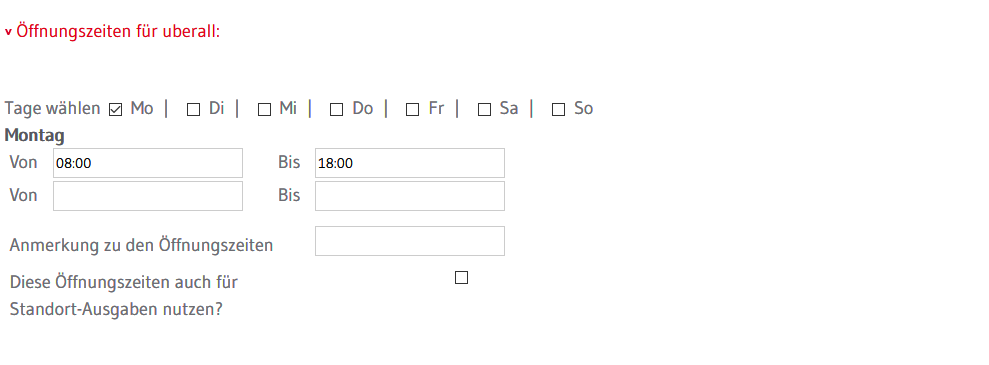This screenshot has width=989, height=365.
Task: Focus the Anmerkung zu den Öffnungszeiten input
Action: coord(410,241)
